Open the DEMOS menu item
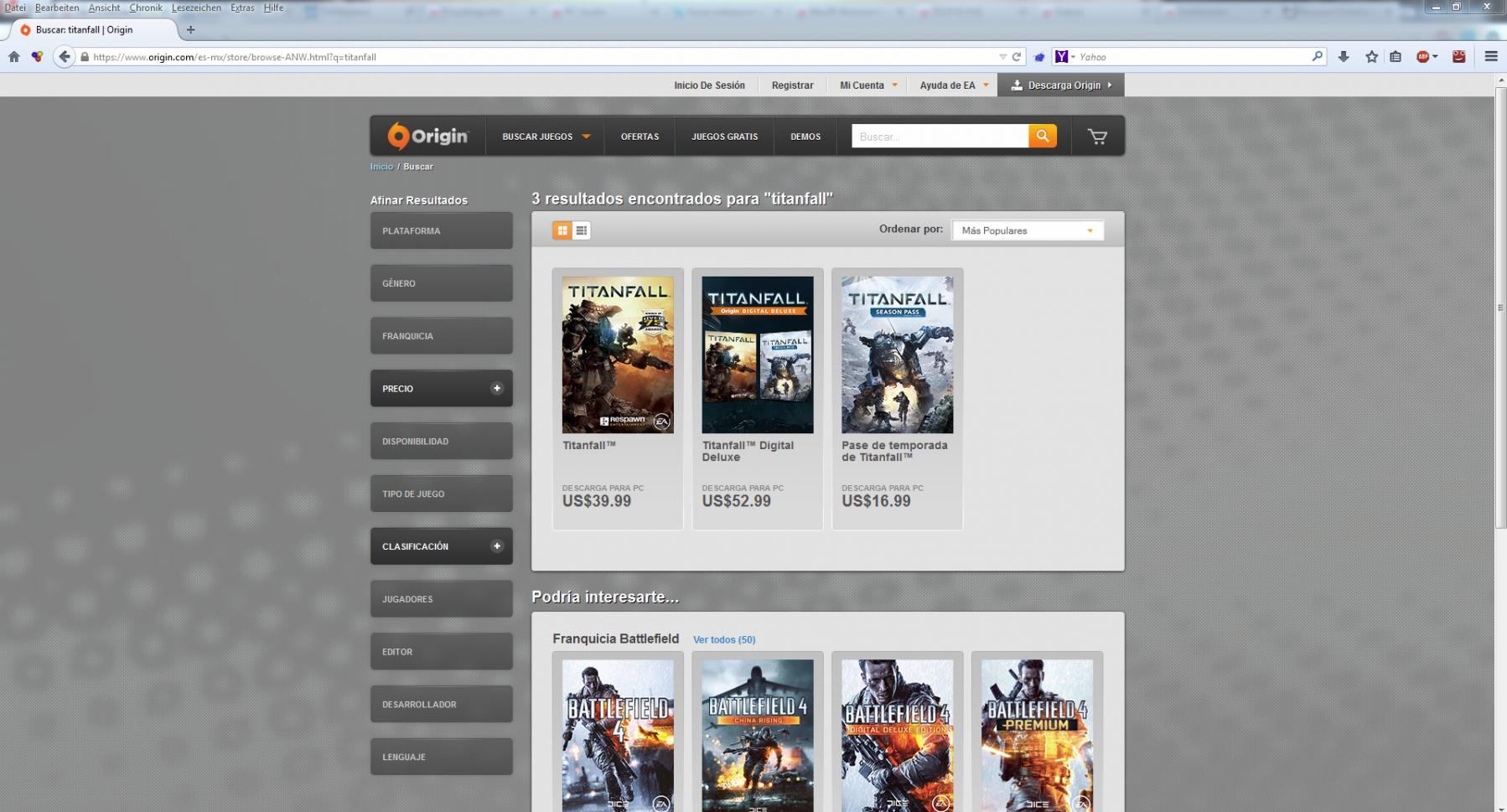Screen dimensions: 1507x812 coord(805,137)
